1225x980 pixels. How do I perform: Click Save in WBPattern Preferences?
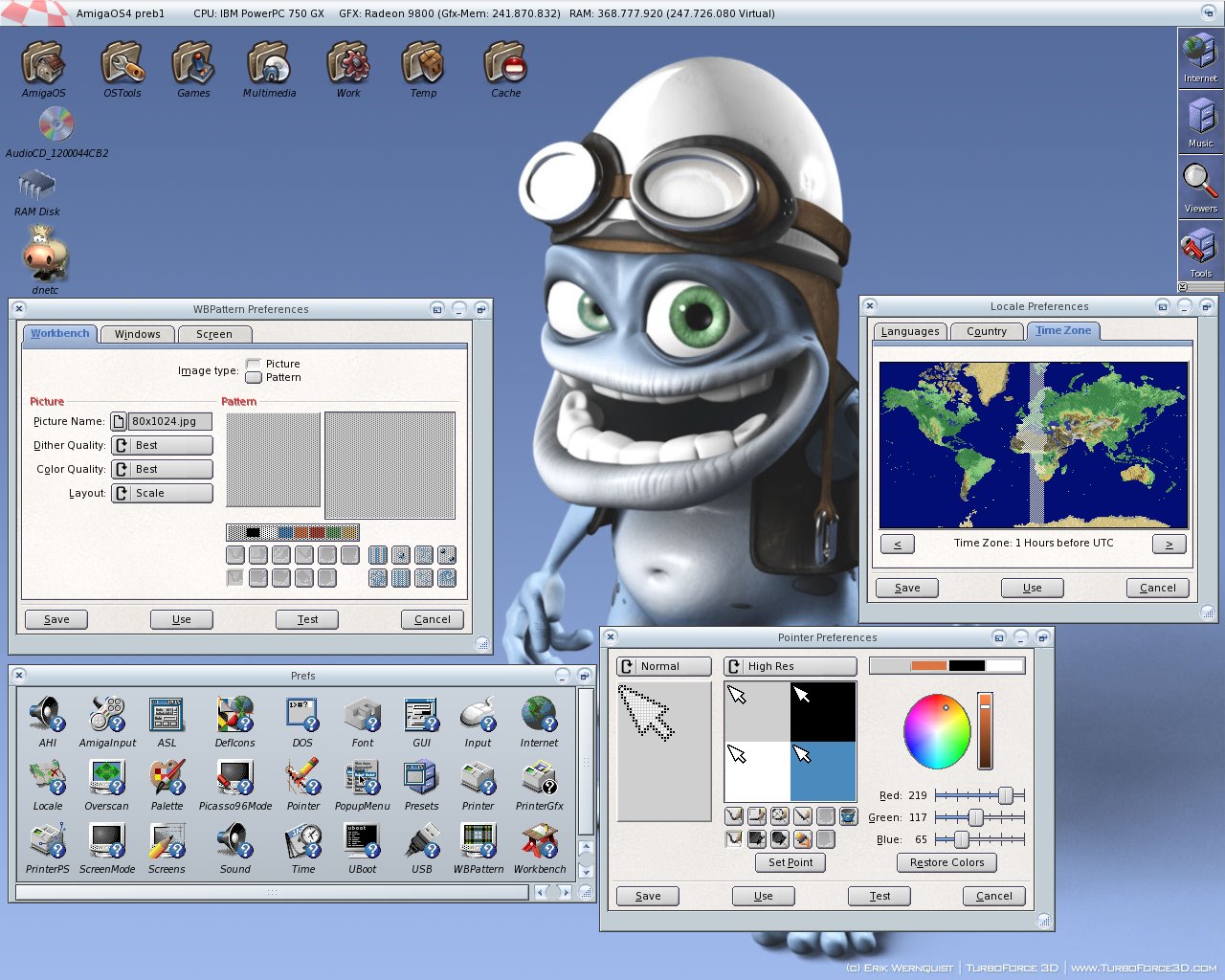(x=56, y=619)
